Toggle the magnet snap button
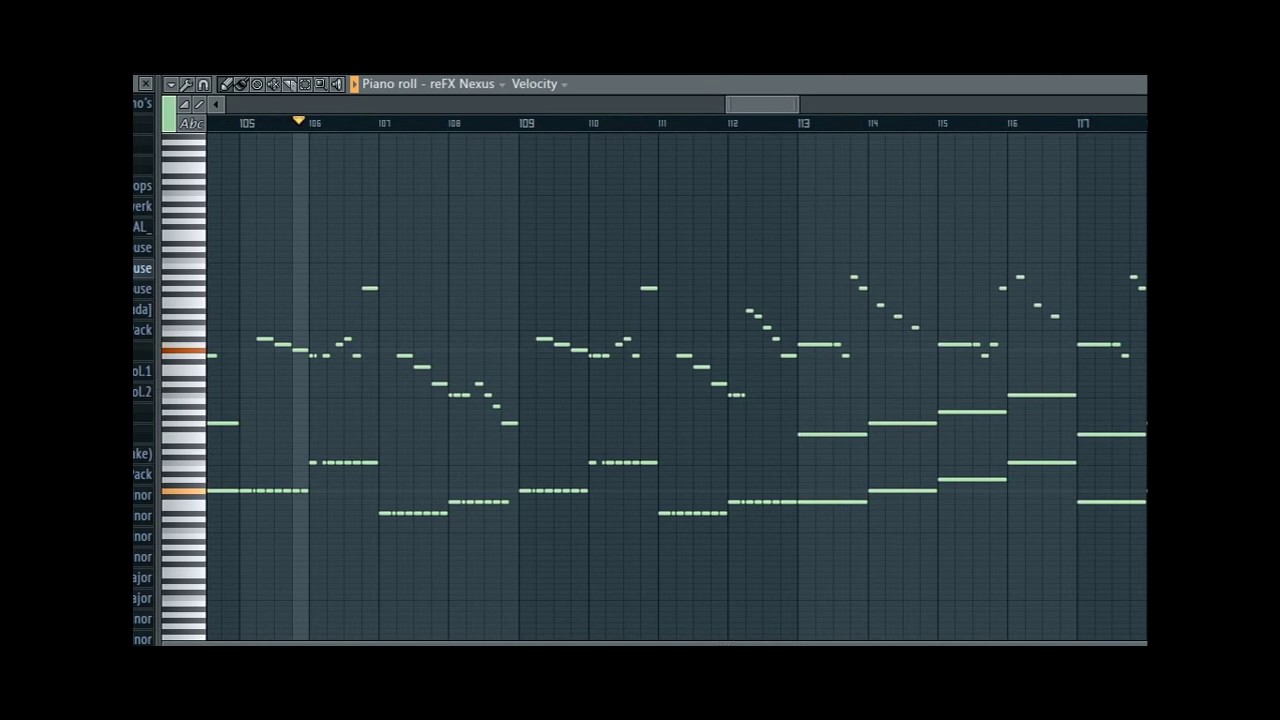Viewport: 1280px width, 720px height. [x=203, y=85]
